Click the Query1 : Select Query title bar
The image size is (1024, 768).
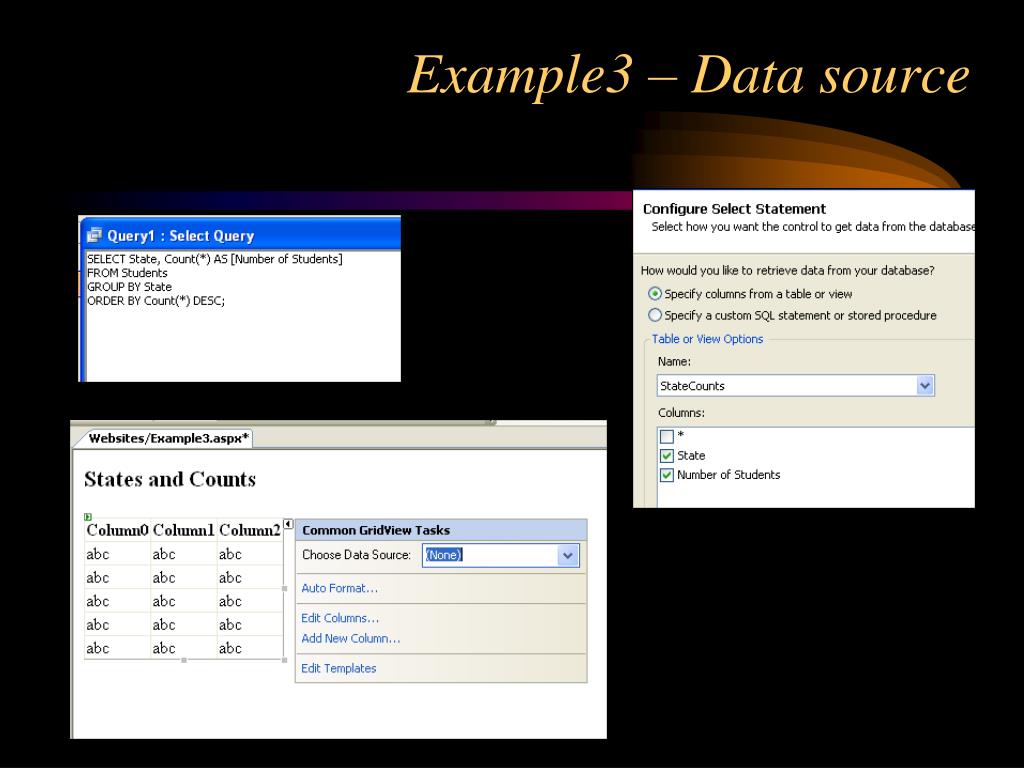240,235
